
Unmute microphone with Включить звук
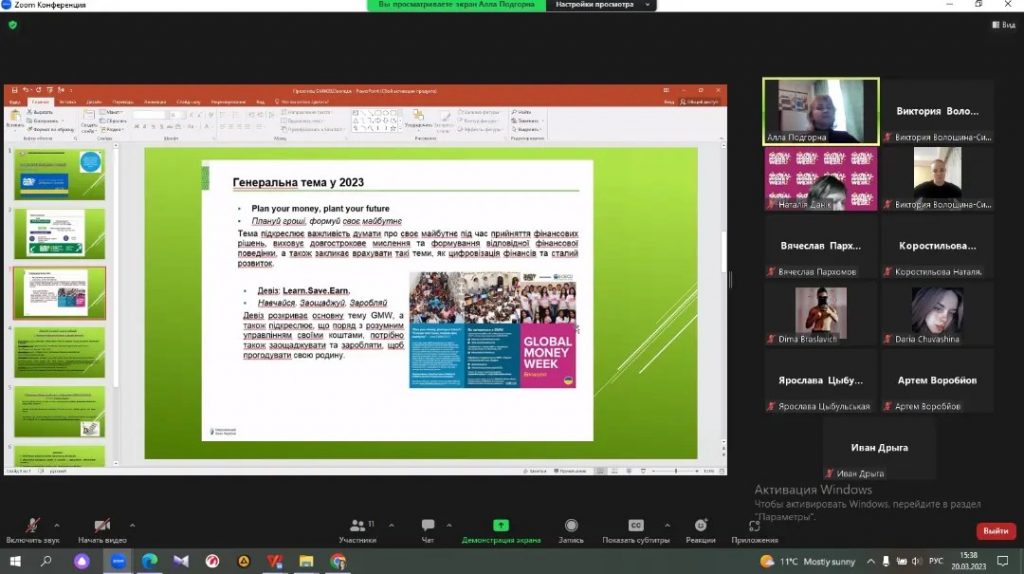tap(33, 526)
